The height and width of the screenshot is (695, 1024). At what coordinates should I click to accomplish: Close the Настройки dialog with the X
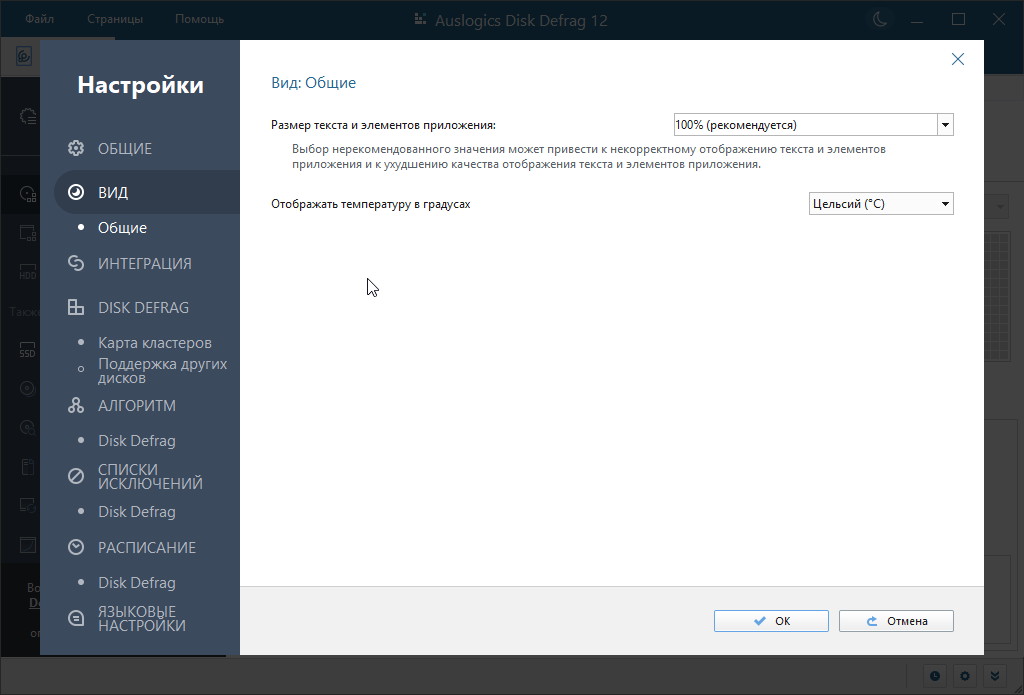point(957,59)
